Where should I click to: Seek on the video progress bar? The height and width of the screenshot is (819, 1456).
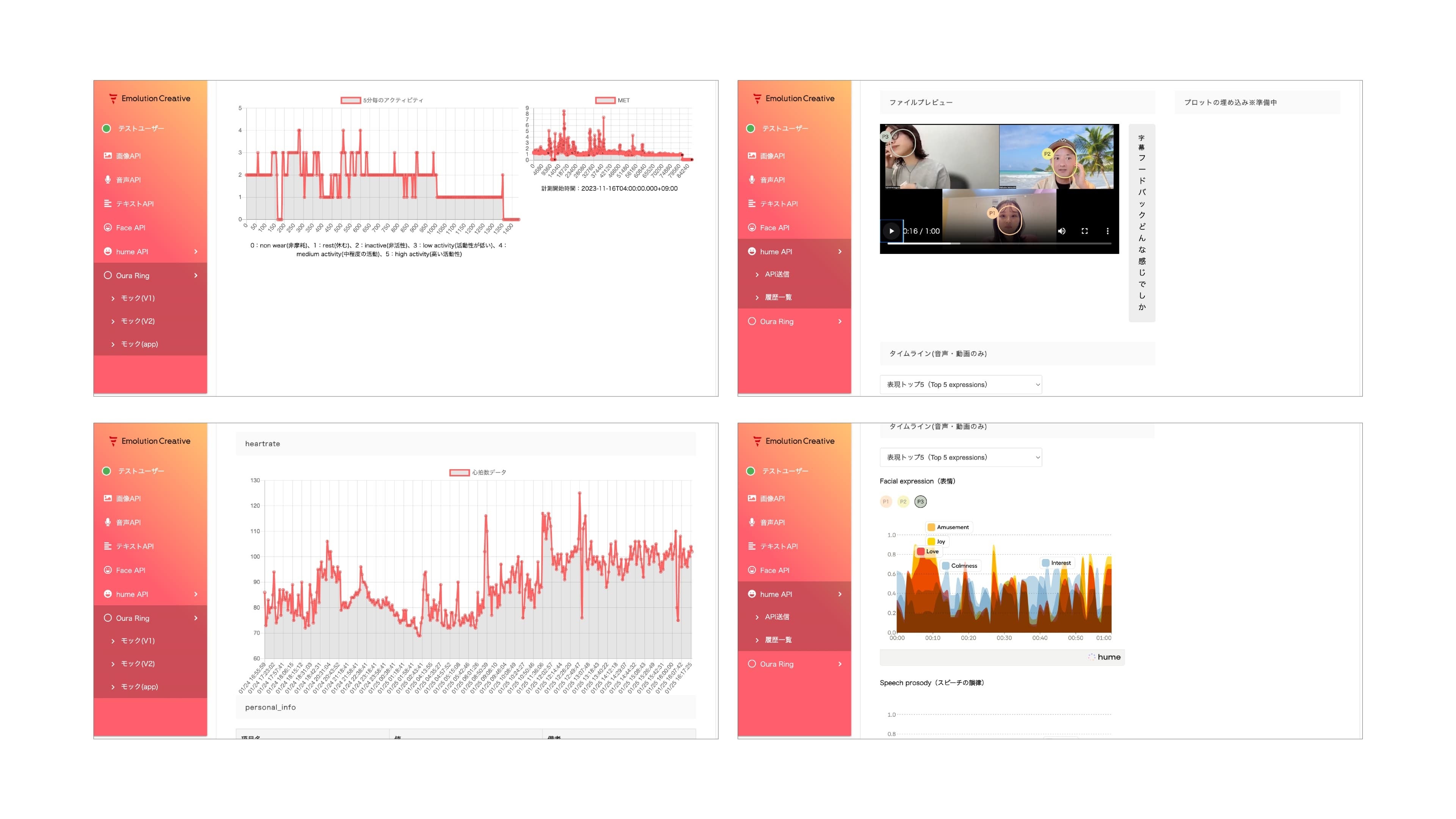[x=999, y=243]
